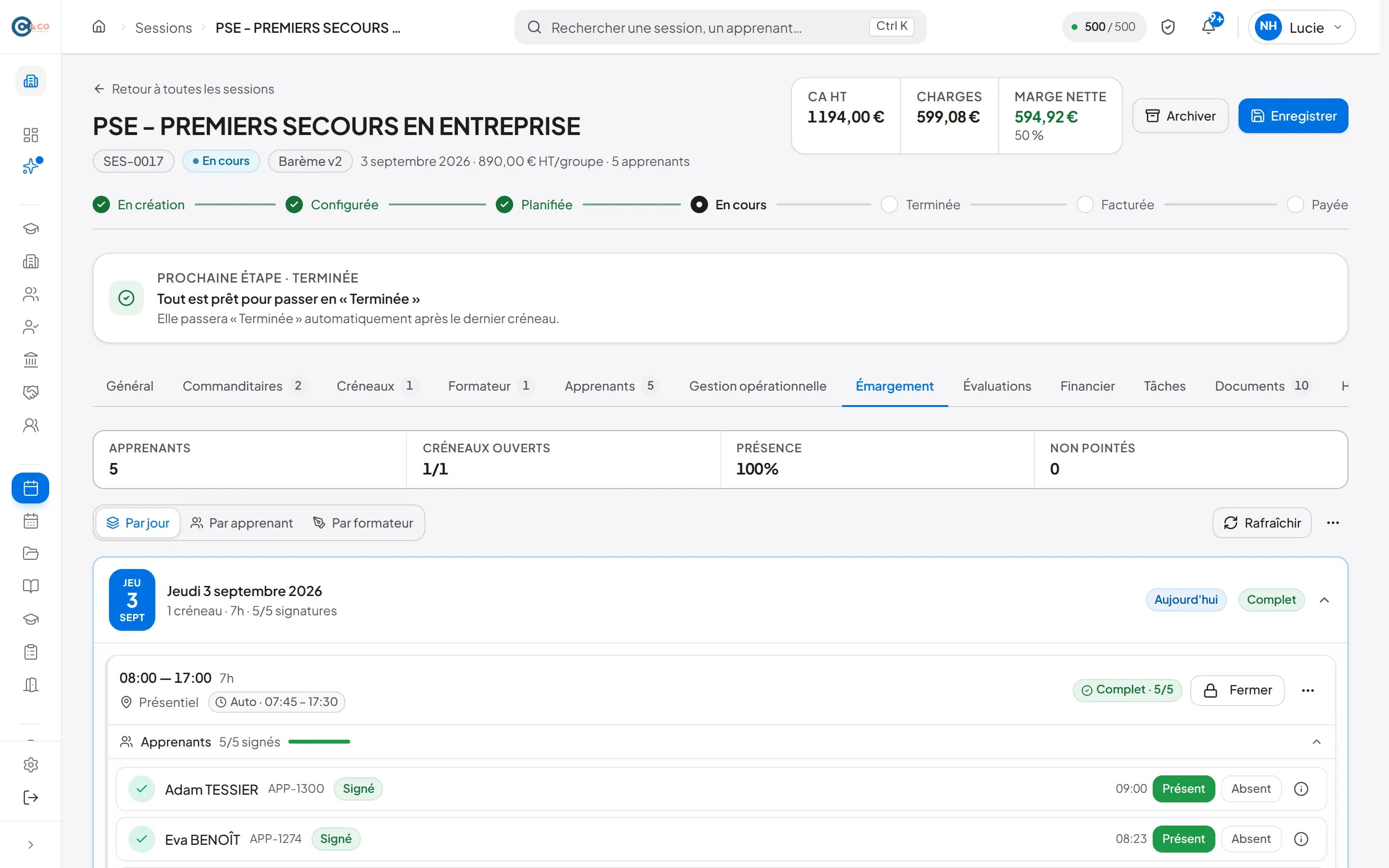The width and height of the screenshot is (1389, 868).
Task: Show info for Eva BENOÎT's attendance
Action: 1301,839
